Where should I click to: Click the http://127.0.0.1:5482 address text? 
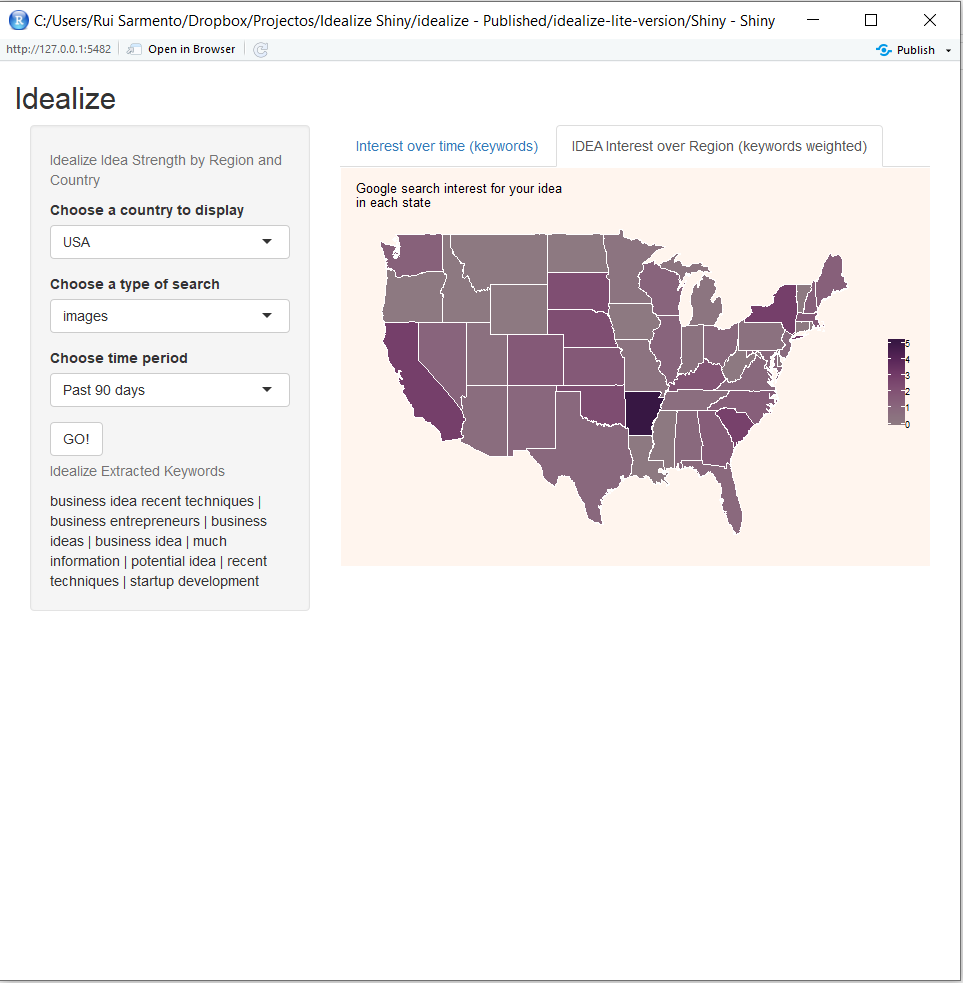click(58, 49)
